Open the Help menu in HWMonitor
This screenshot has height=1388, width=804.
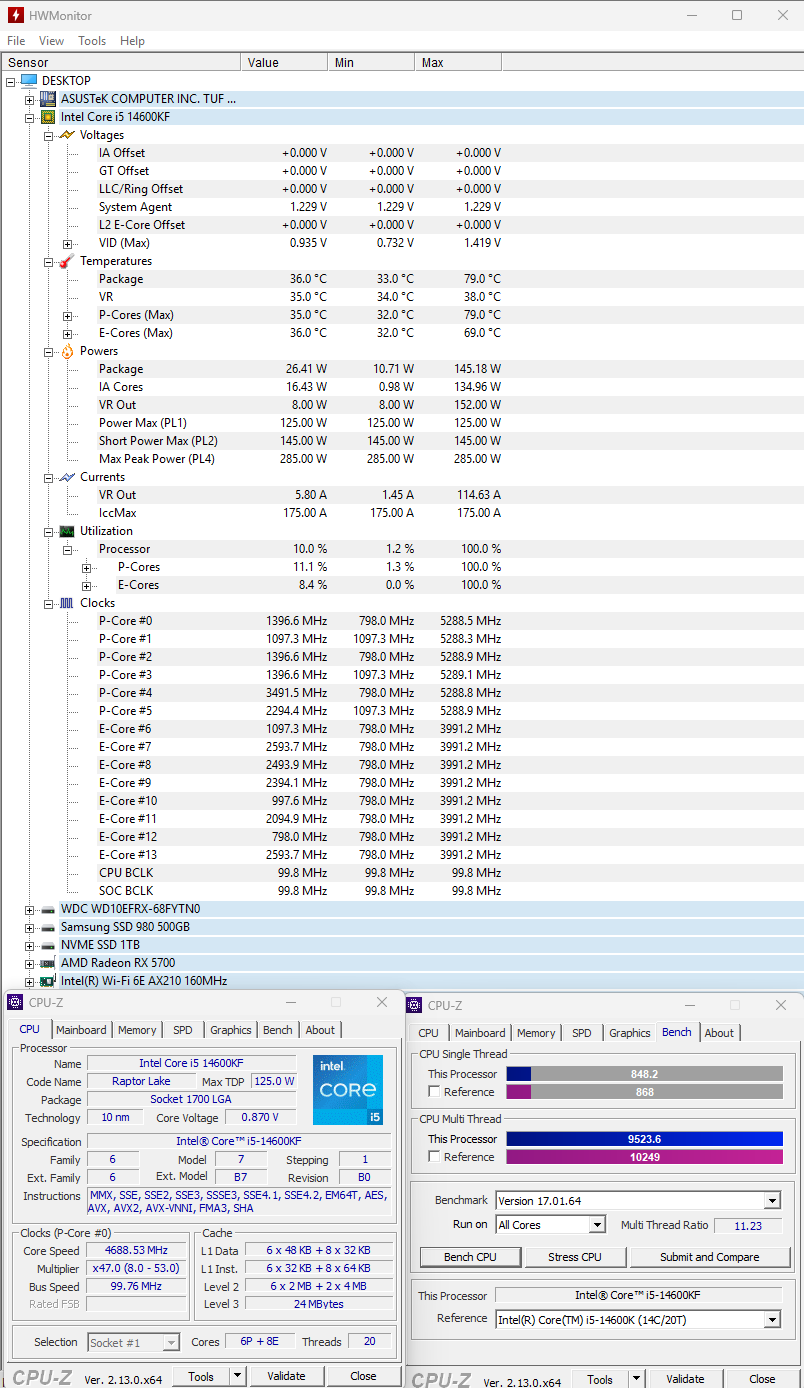[132, 41]
